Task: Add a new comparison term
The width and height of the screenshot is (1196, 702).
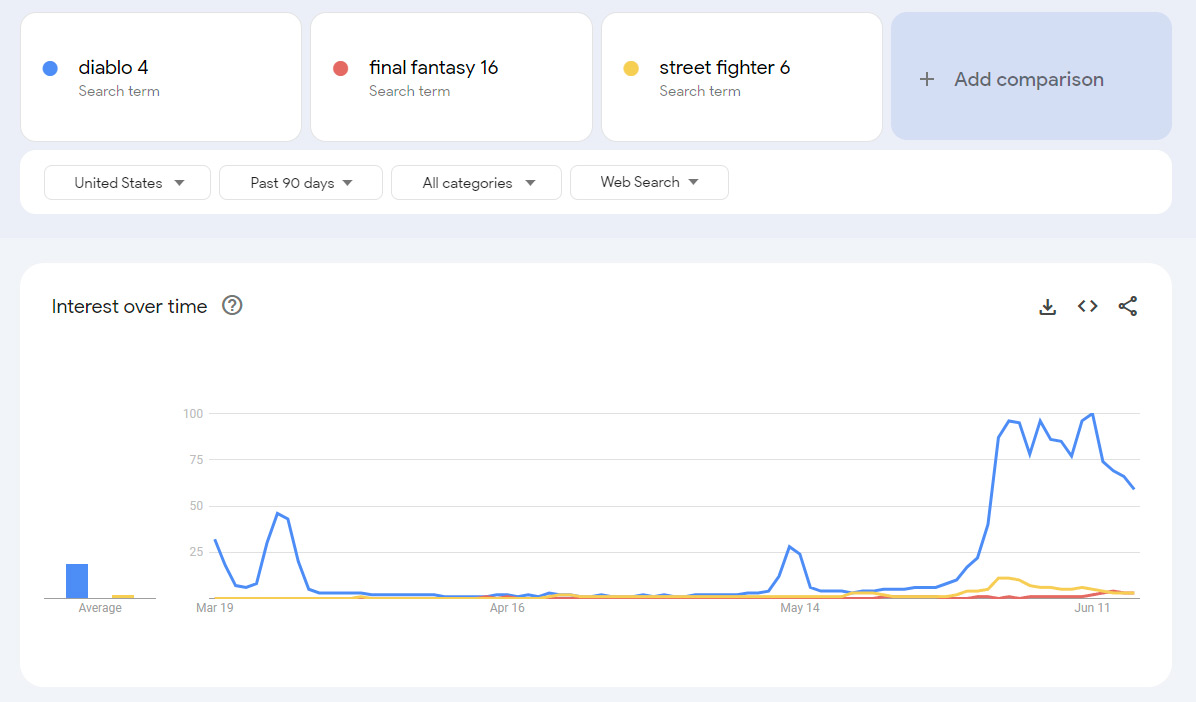Action: 1030,77
